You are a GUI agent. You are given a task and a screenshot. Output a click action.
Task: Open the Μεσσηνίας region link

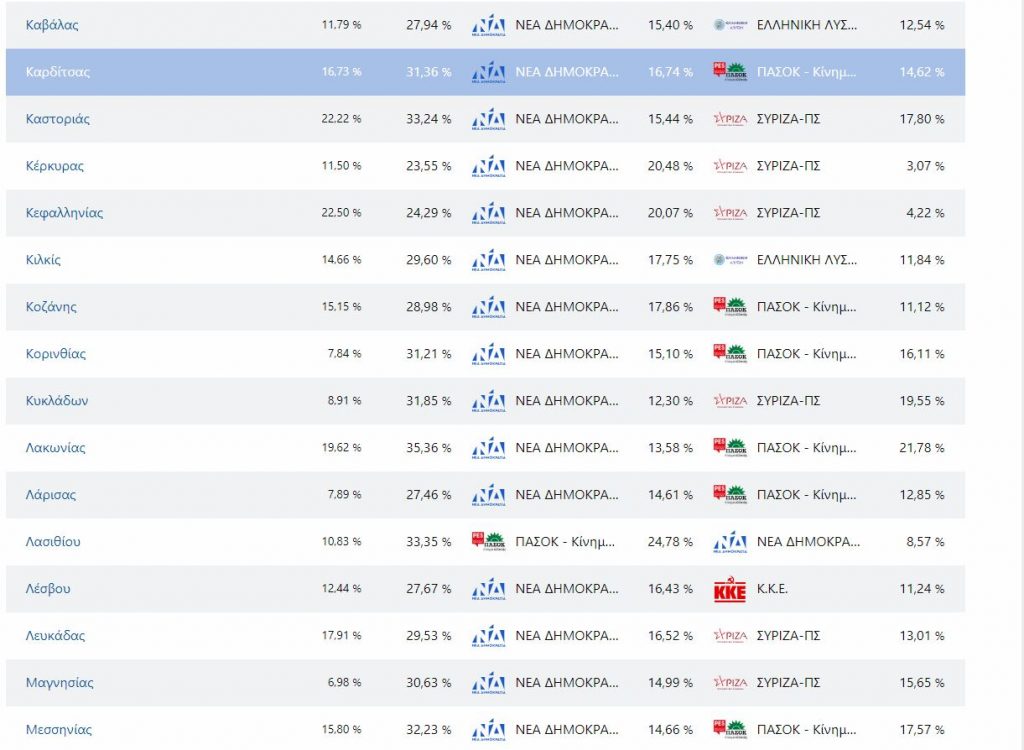(x=58, y=730)
